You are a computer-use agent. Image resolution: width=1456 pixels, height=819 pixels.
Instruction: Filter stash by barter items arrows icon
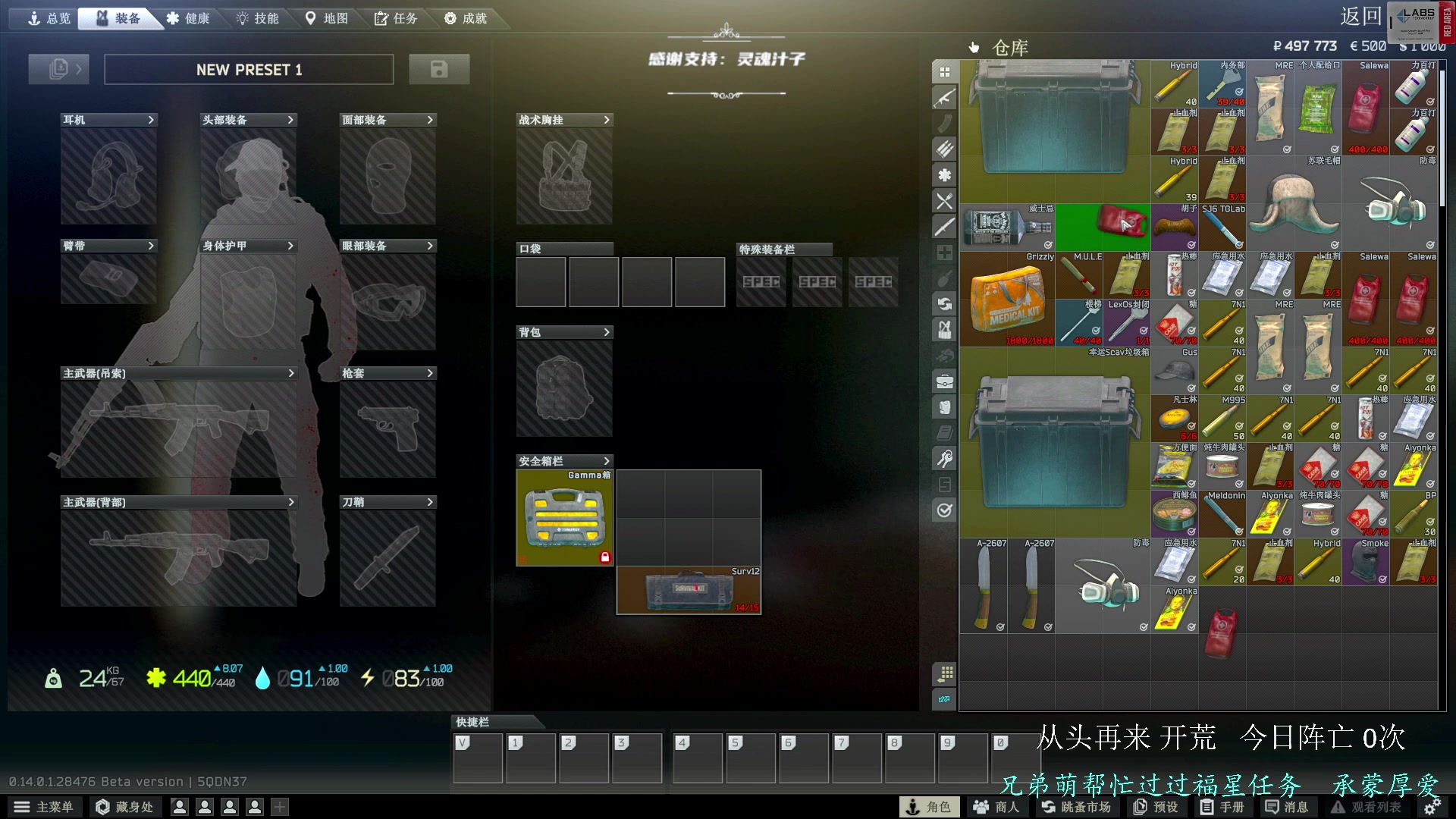coord(944,304)
